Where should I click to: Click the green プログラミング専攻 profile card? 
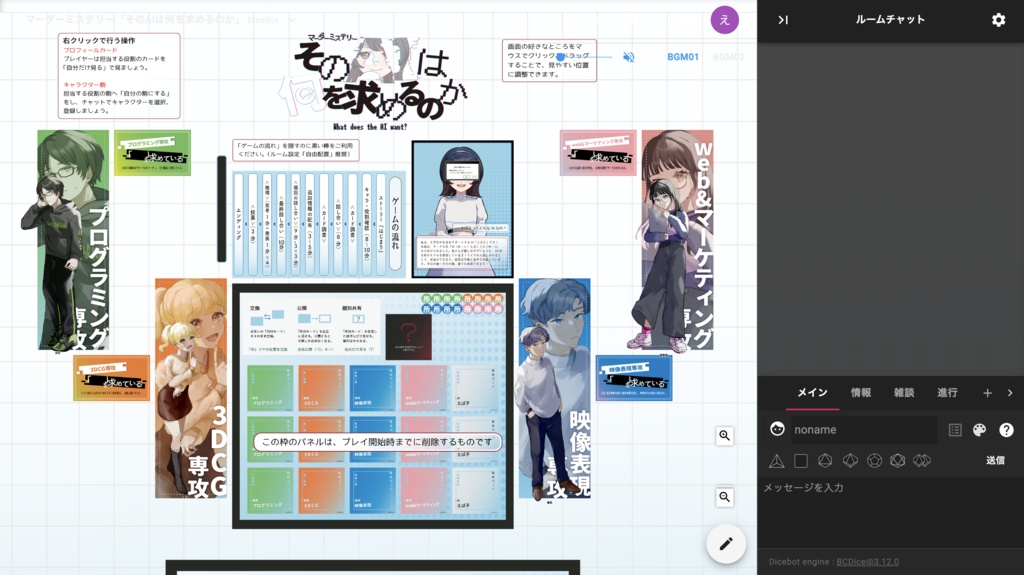point(152,153)
